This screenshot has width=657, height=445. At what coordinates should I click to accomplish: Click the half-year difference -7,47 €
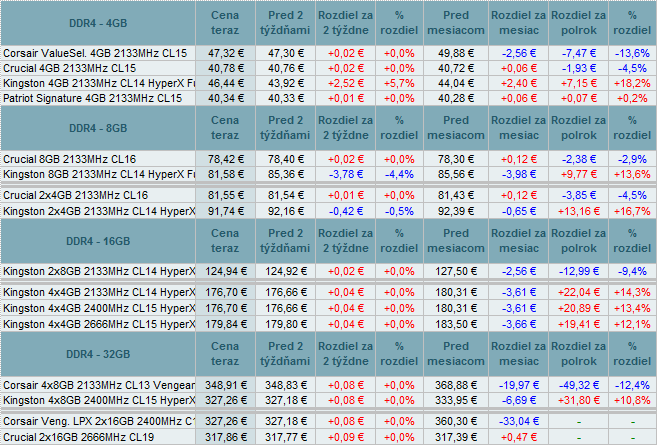tap(579, 53)
